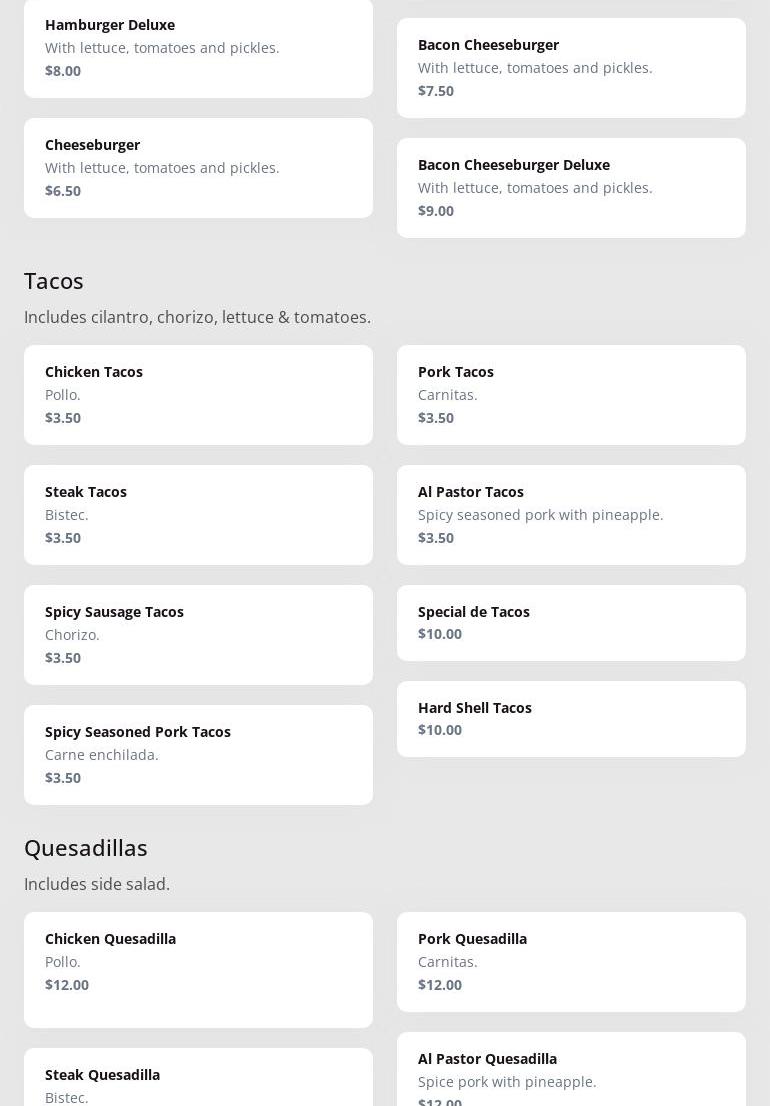Select the Steak Quesadilla item
Viewport: 770px width, 1106px height.
pos(198,1080)
